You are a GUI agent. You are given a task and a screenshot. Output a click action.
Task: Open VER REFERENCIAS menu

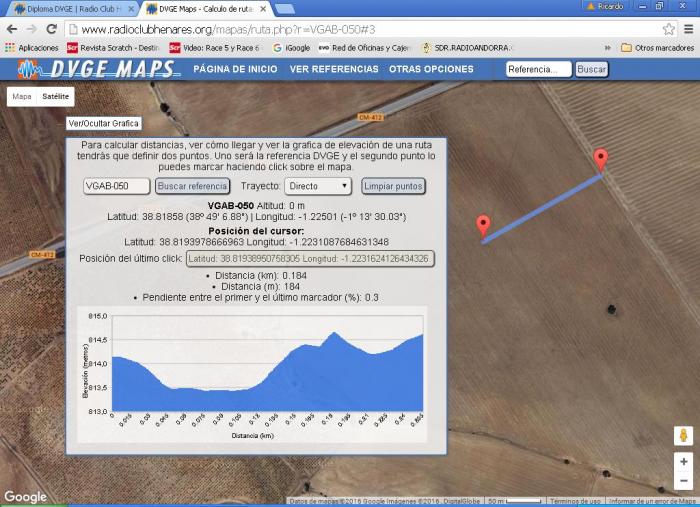point(334,69)
